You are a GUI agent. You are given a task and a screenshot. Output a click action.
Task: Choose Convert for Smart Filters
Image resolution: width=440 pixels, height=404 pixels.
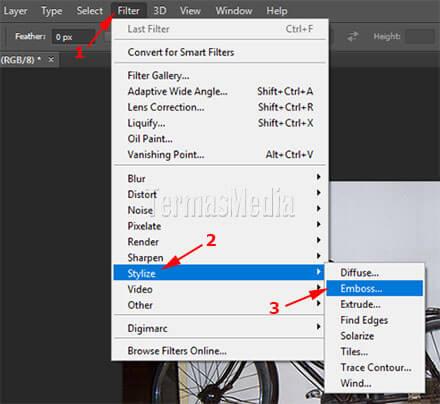(x=218, y=52)
